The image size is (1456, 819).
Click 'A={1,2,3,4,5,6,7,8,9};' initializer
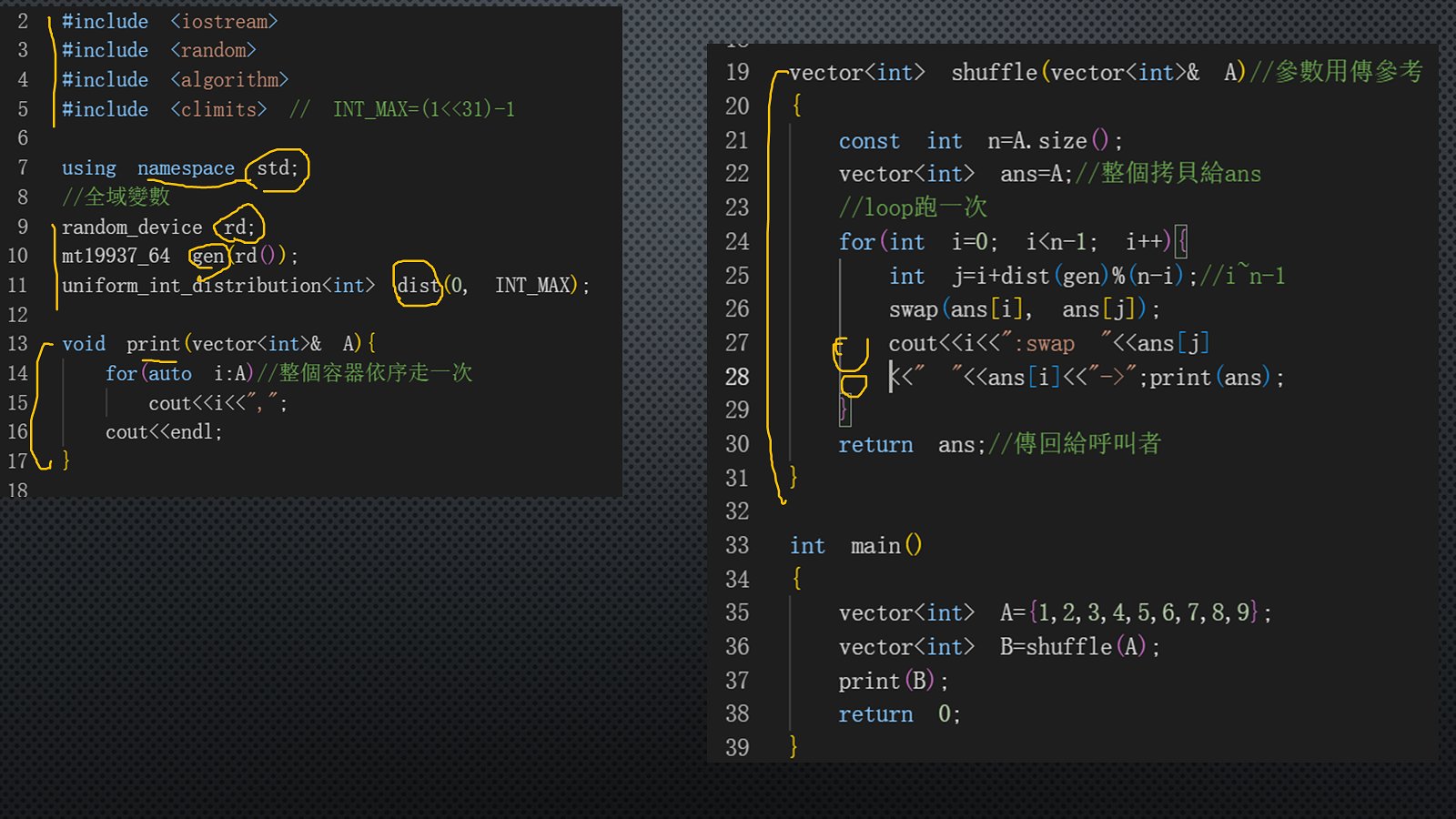tap(1136, 612)
